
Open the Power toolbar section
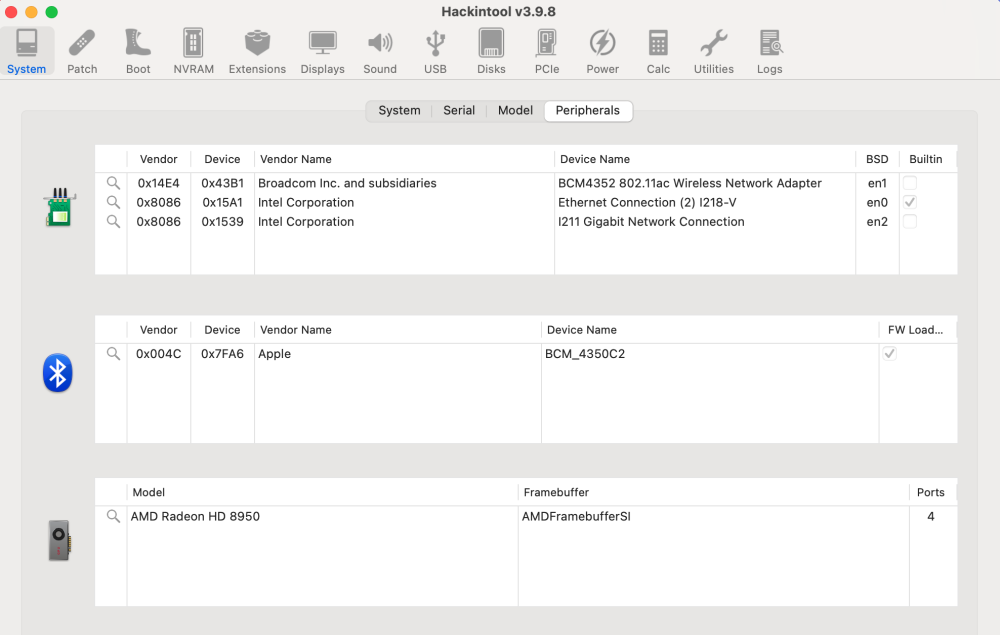[603, 52]
